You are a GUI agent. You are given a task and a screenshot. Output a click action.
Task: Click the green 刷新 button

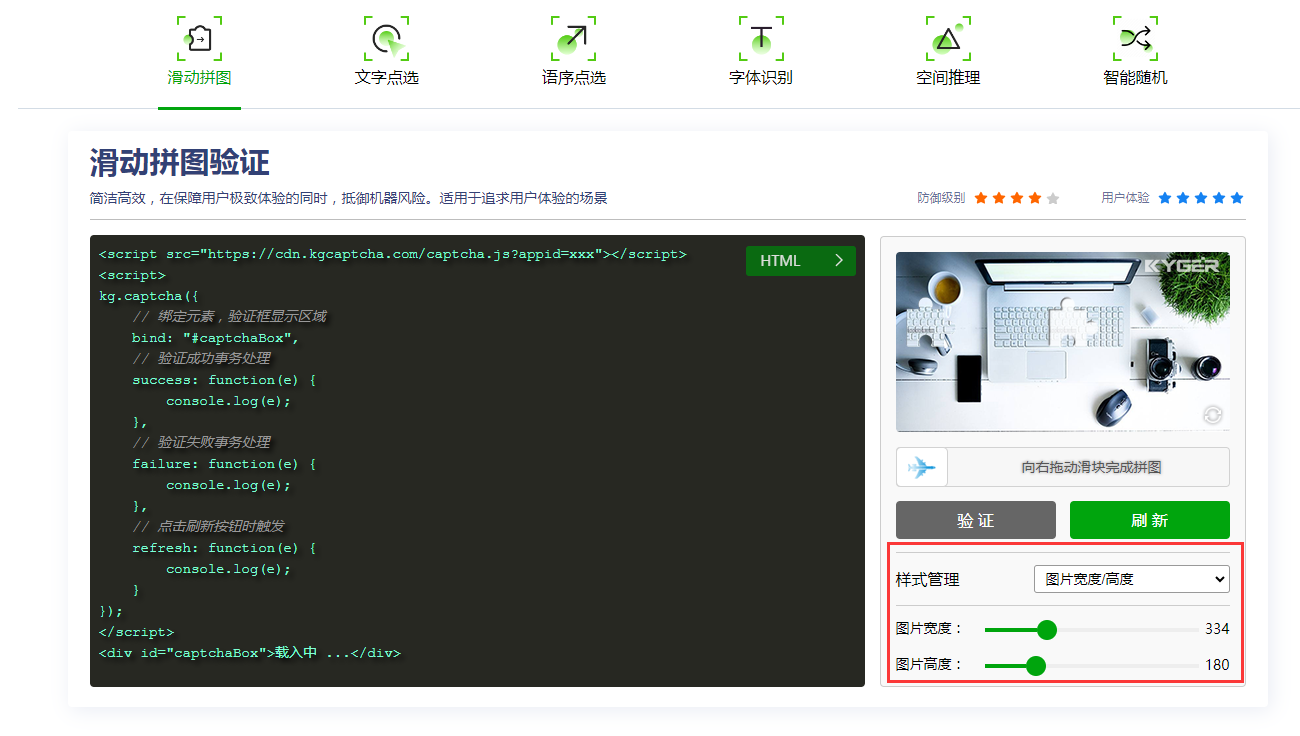pos(1150,520)
